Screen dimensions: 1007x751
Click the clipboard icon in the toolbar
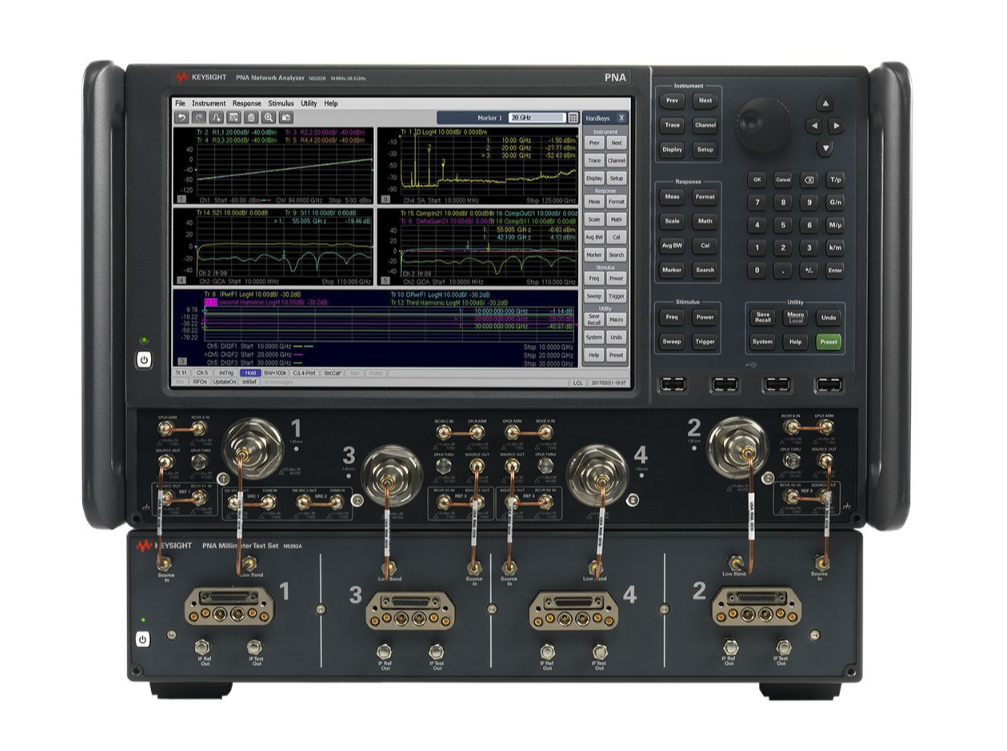(x=251, y=117)
